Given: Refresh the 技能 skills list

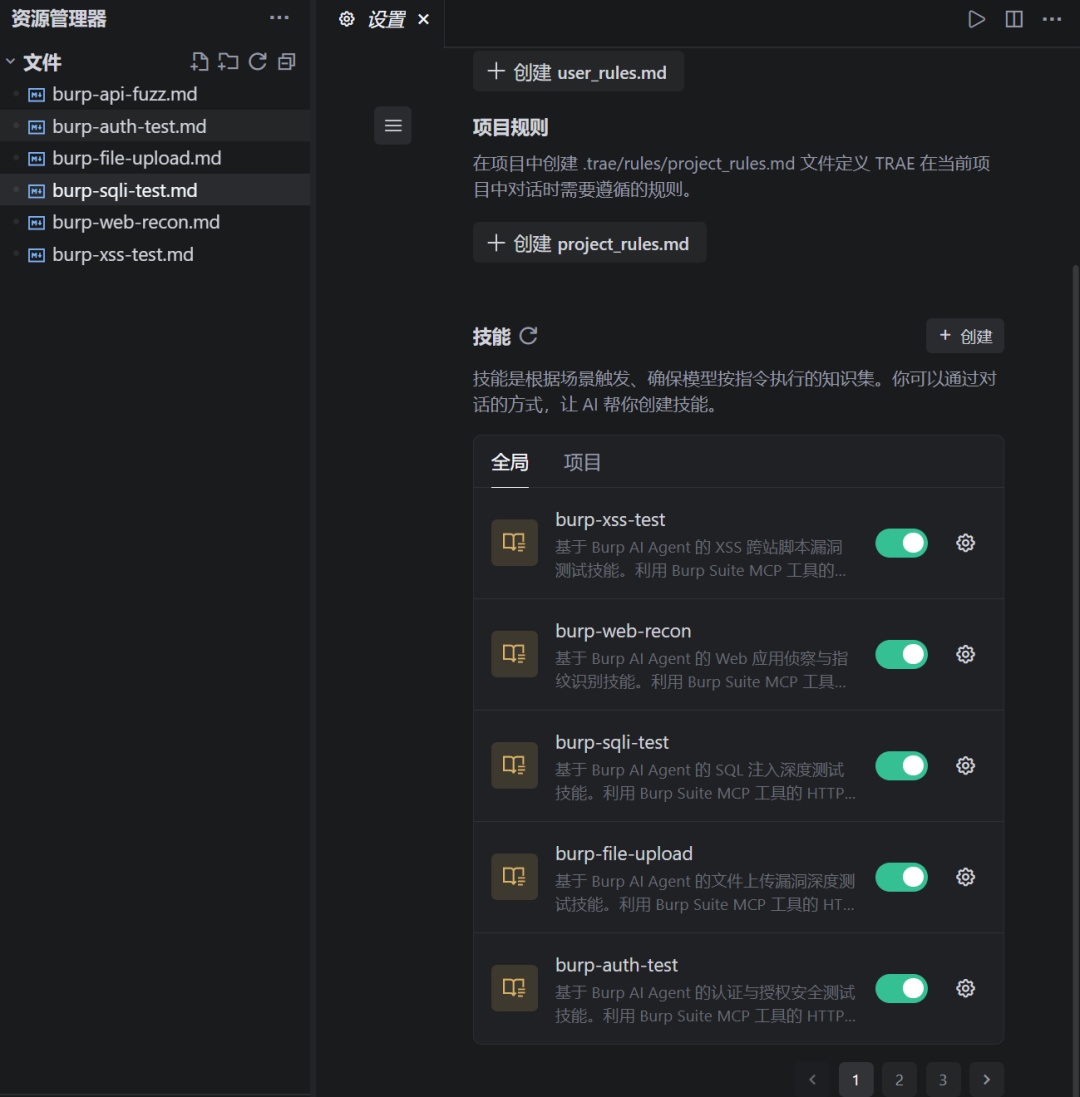Looking at the screenshot, I should (x=528, y=336).
